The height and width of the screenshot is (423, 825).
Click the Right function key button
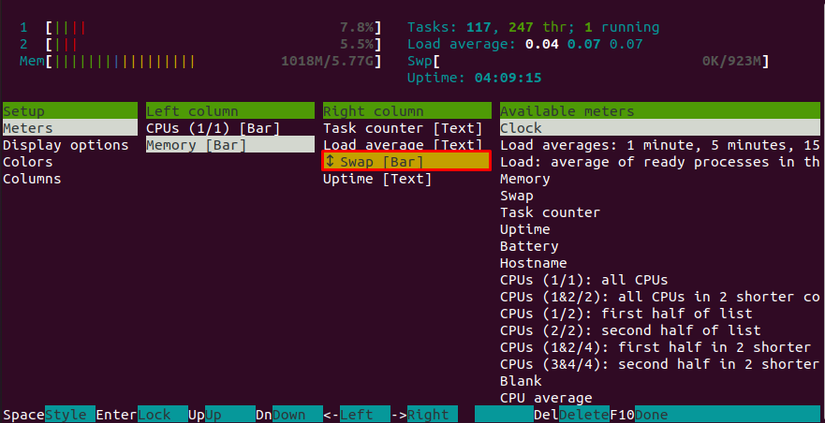432,414
